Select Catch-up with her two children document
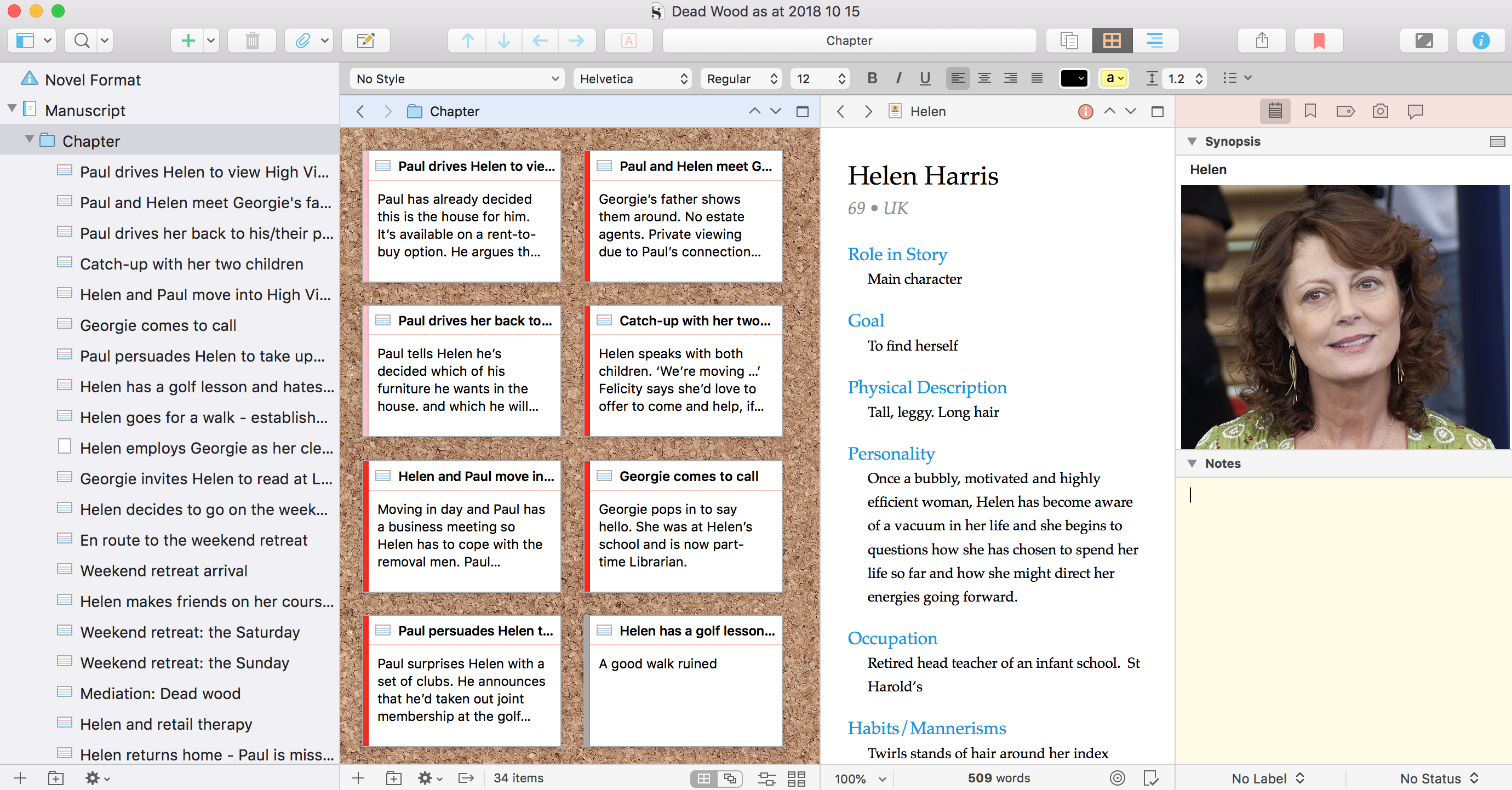The height and width of the screenshot is (790, 1512). point(191,264)
